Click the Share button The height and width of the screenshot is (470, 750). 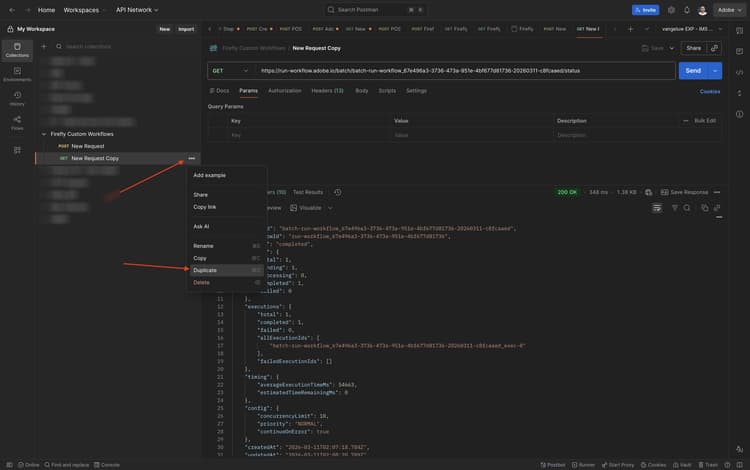pyautogui.click(x=694, y=48)
